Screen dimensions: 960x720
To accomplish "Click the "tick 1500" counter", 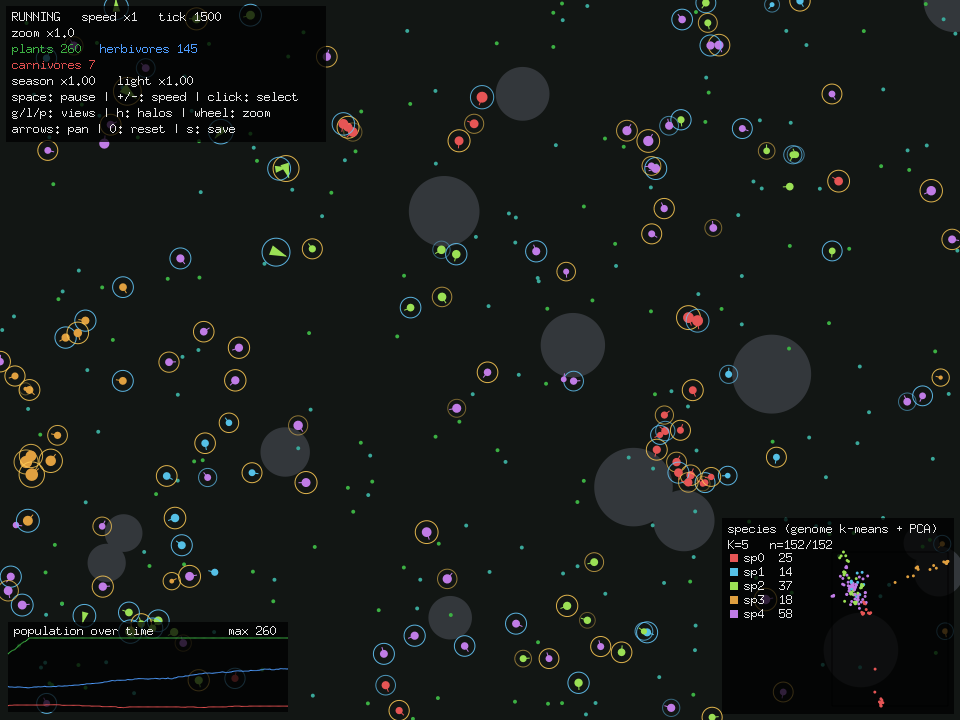I will (190, 17).
